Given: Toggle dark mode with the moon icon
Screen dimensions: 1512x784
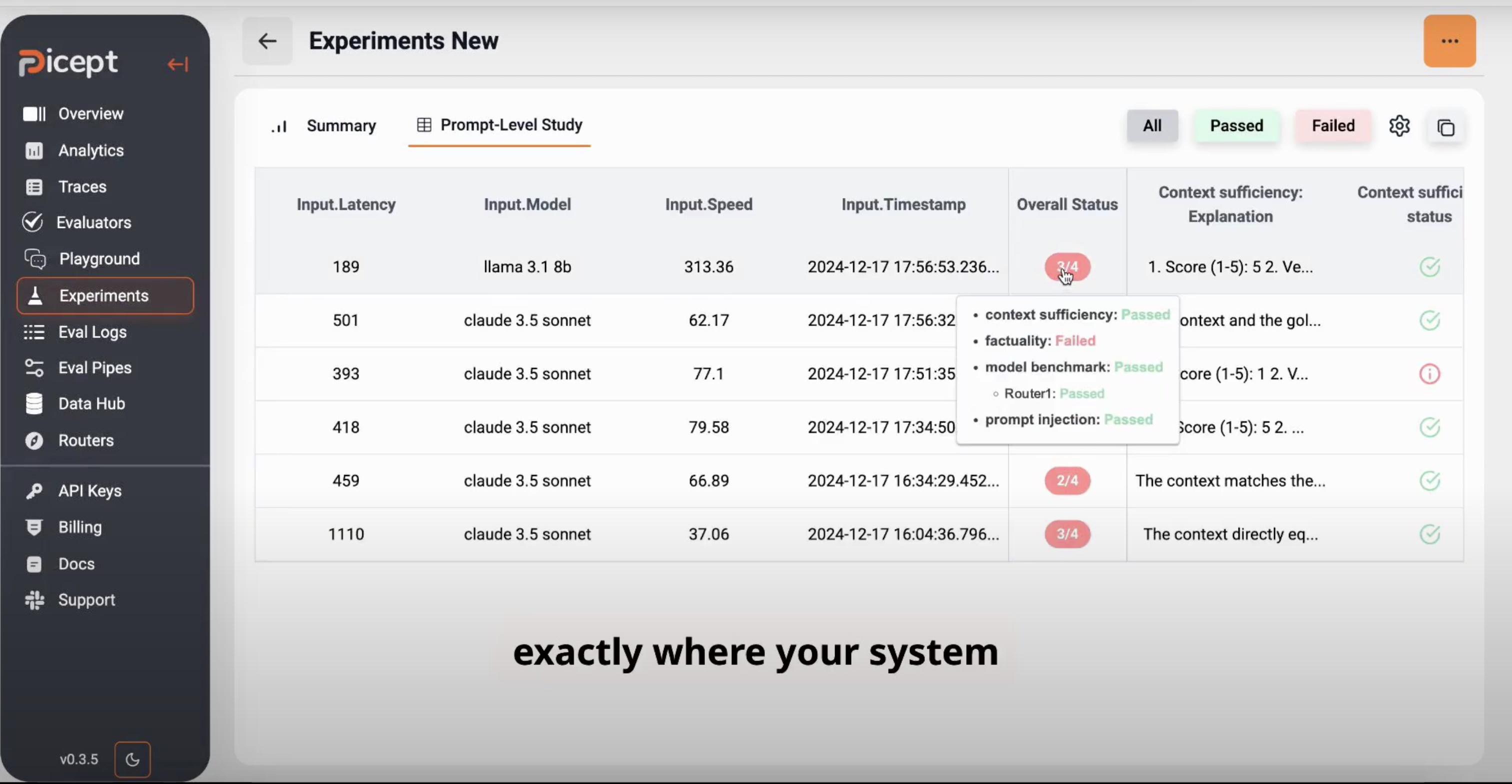Looking at the screenshot, I should pyautogui.click(x=132, y=759).
